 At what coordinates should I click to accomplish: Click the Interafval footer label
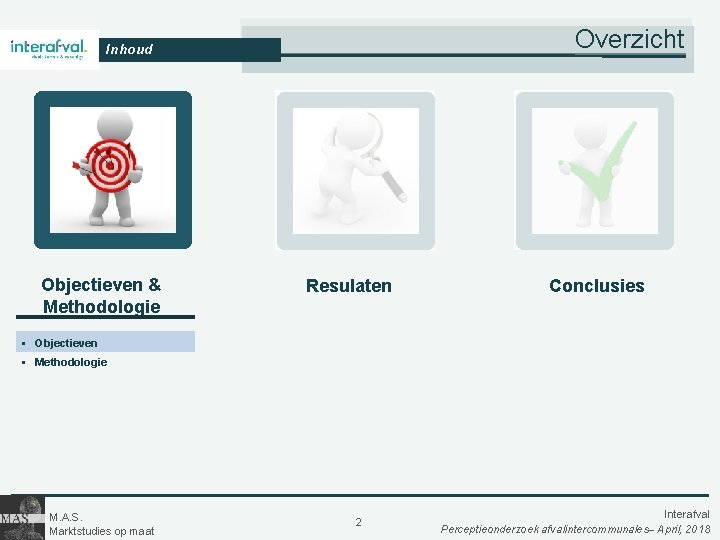tap(686, 514)
